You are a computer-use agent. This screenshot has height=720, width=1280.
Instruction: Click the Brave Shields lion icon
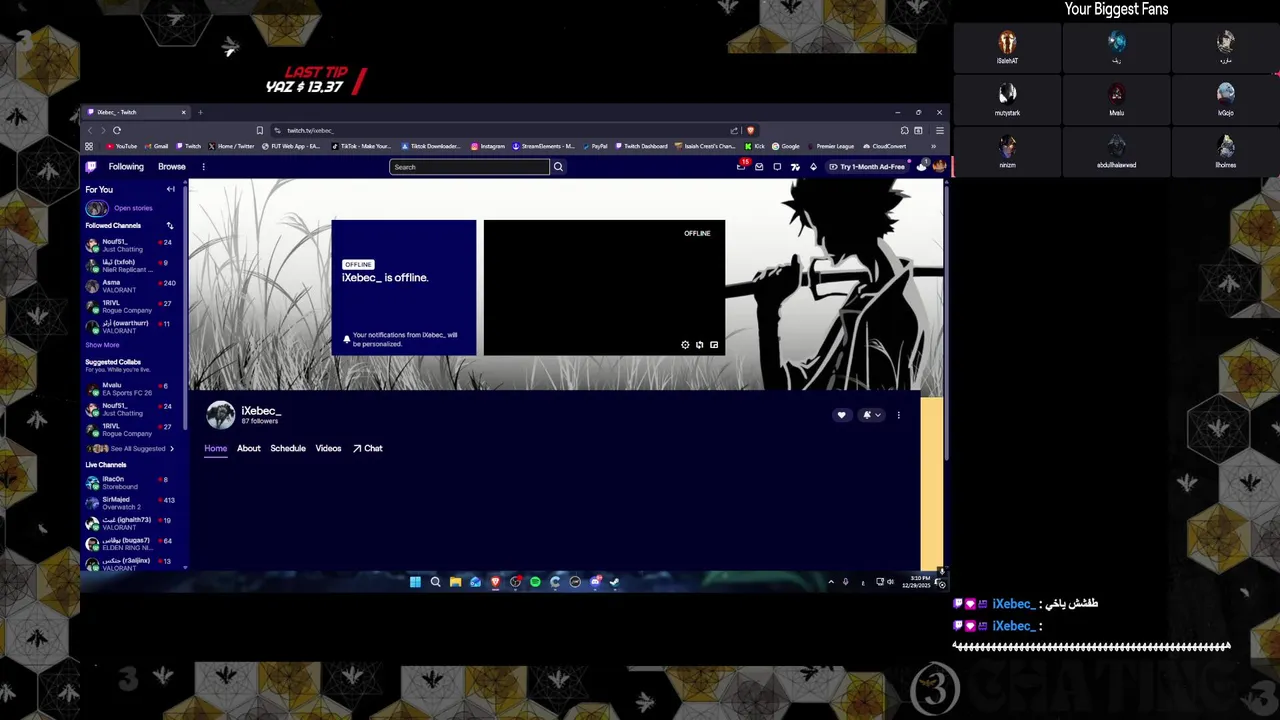(750, 130)
